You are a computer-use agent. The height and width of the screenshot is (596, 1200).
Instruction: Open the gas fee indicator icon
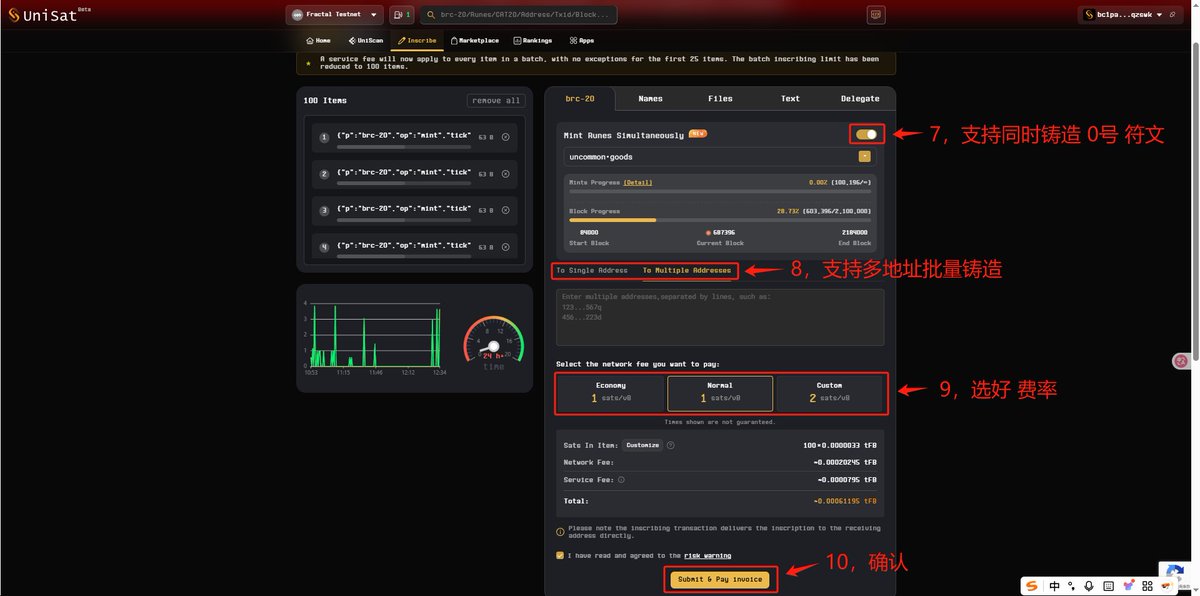click(x=401, y=15)
